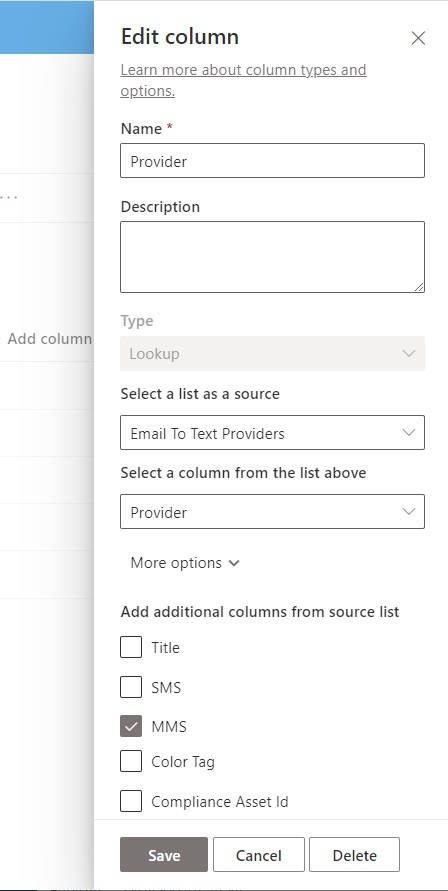
Task: Enable the SMS additional column
Action: [131, 687]
